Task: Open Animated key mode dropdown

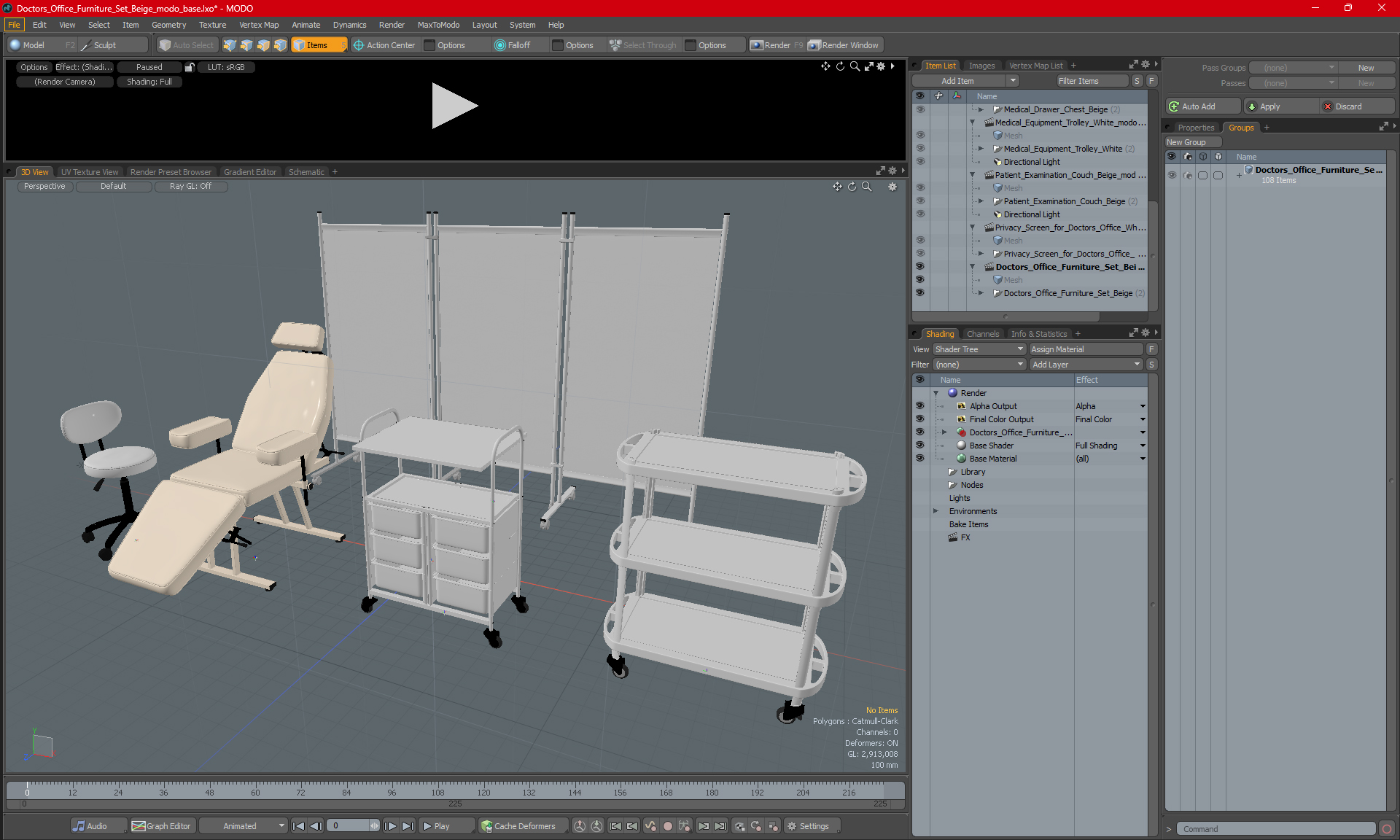Action: [244, 826]
